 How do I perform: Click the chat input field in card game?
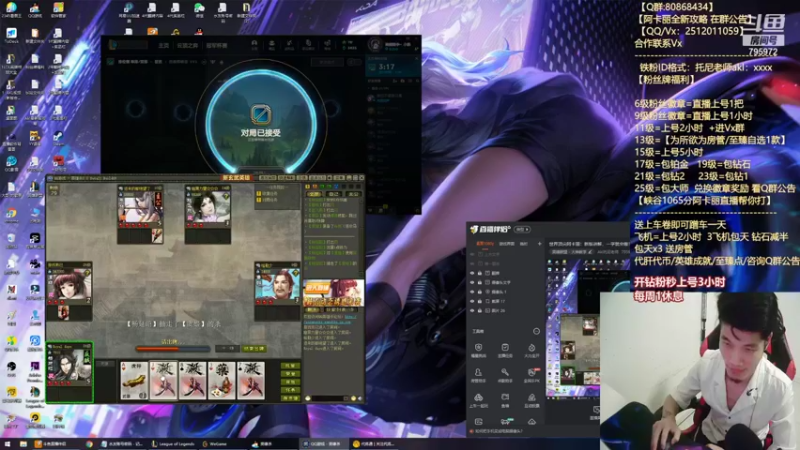pyautogui.click(x=327, y=398)
